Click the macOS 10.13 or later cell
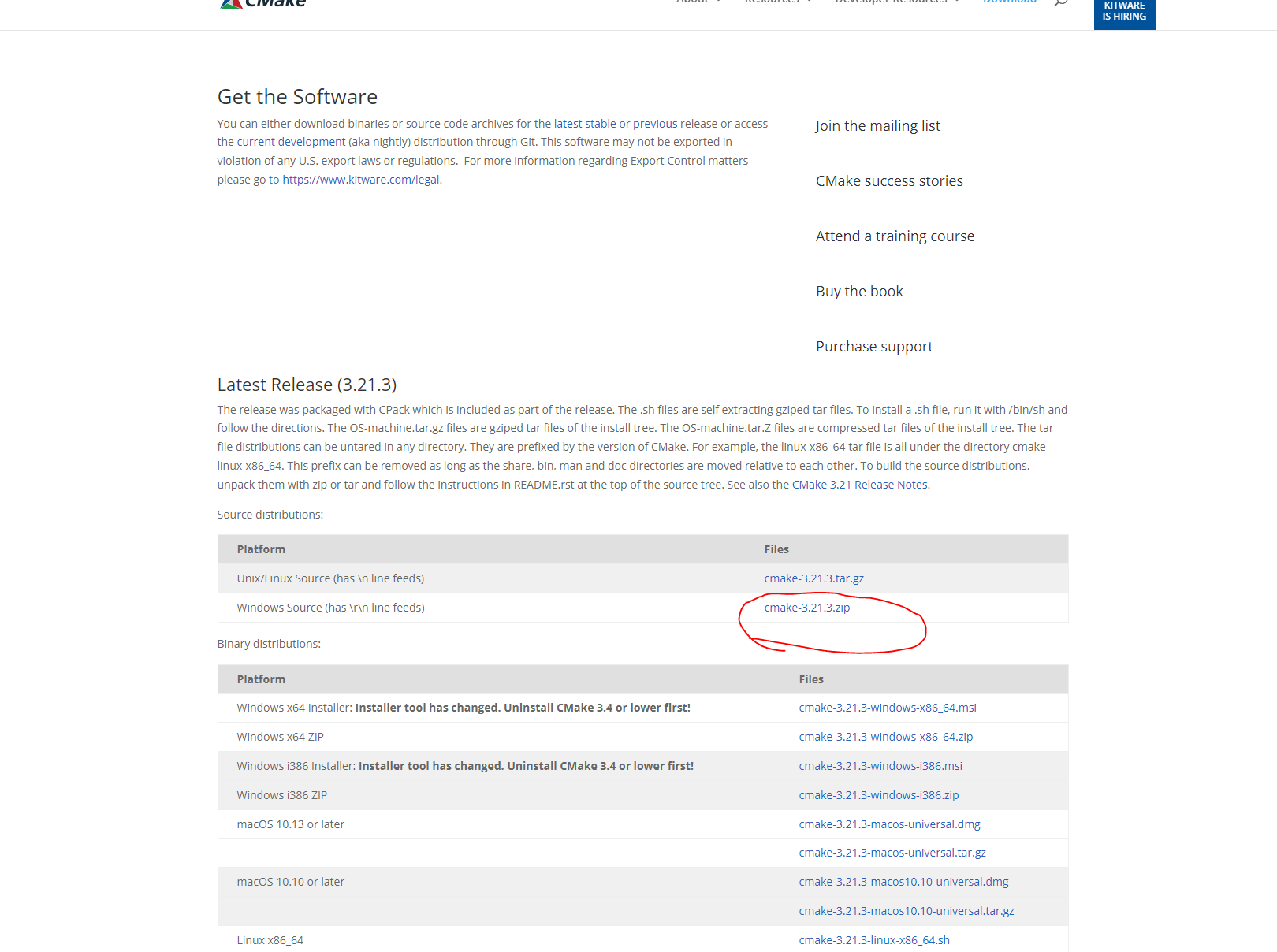Viewport: 1277px width, 952px height. tap(290, 824)
